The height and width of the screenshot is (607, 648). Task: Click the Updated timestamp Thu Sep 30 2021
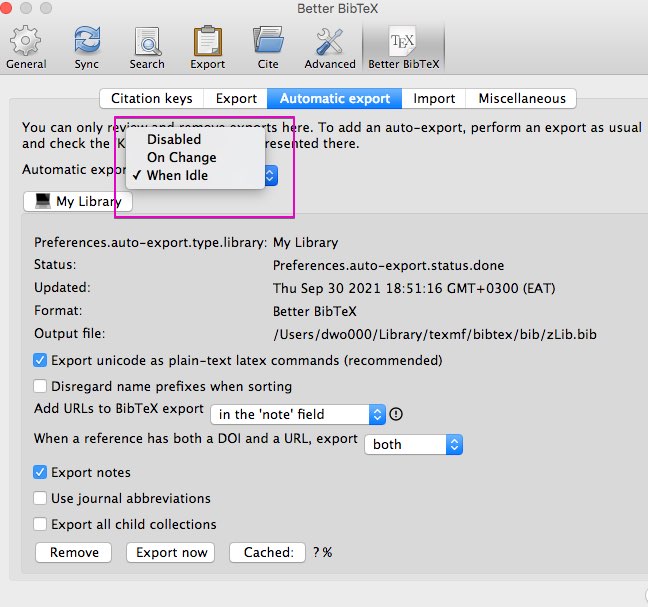click(414, 288)
